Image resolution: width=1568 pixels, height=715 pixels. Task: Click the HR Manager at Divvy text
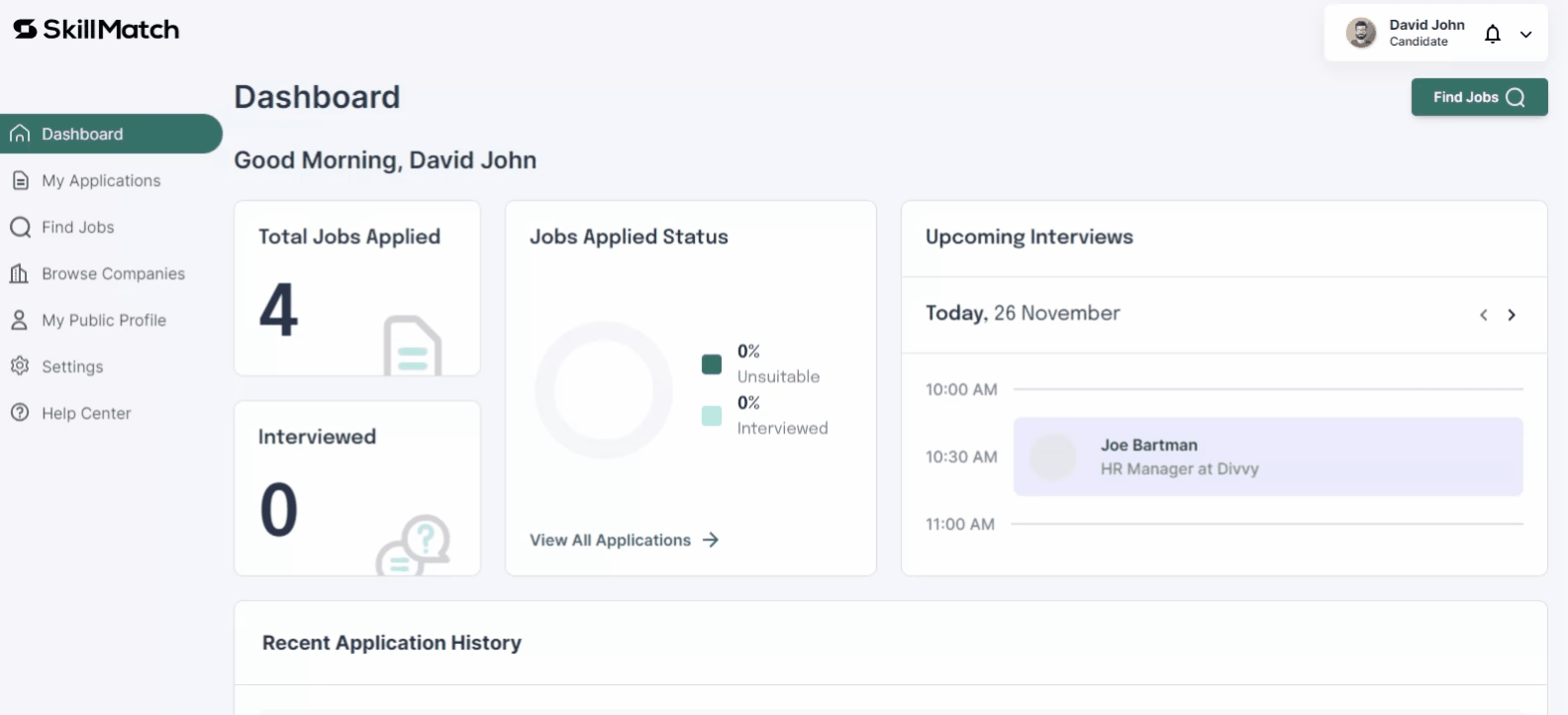click(x=1179, y=468)
